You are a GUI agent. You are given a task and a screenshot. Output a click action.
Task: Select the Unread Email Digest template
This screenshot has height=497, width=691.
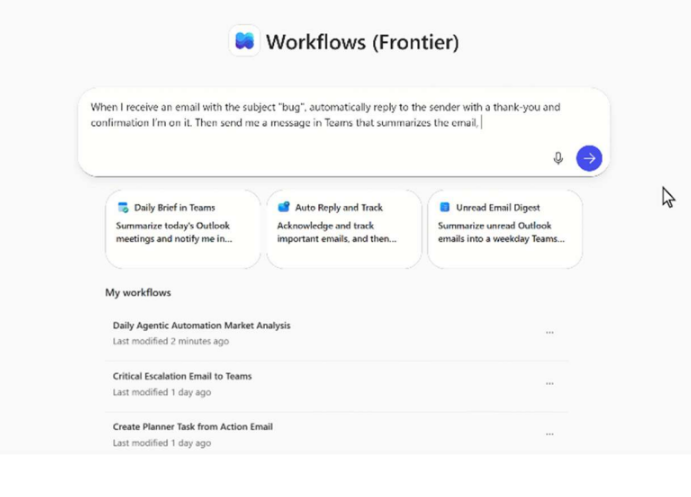504,229
